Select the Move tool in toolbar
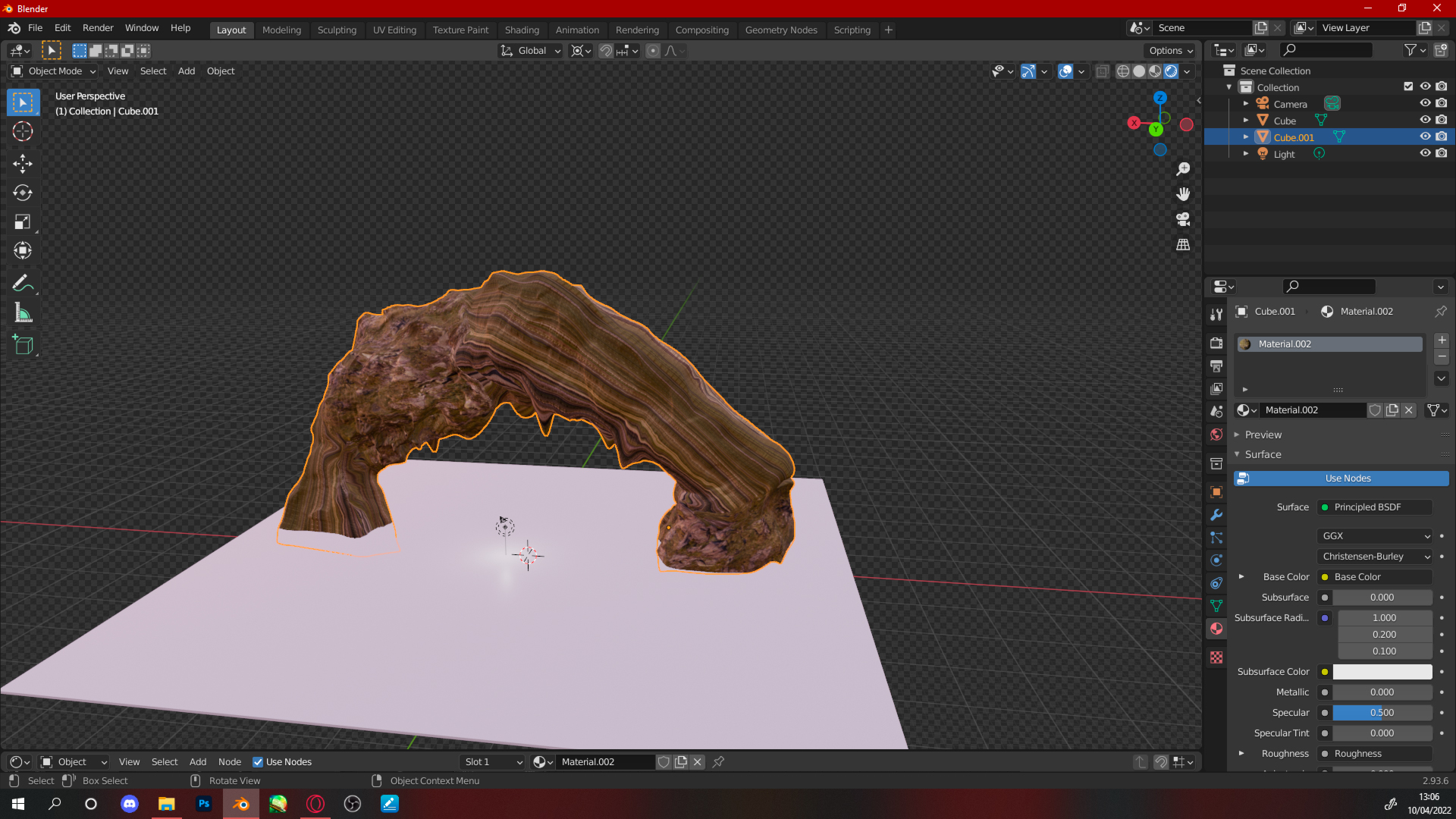 pos(23,163)
